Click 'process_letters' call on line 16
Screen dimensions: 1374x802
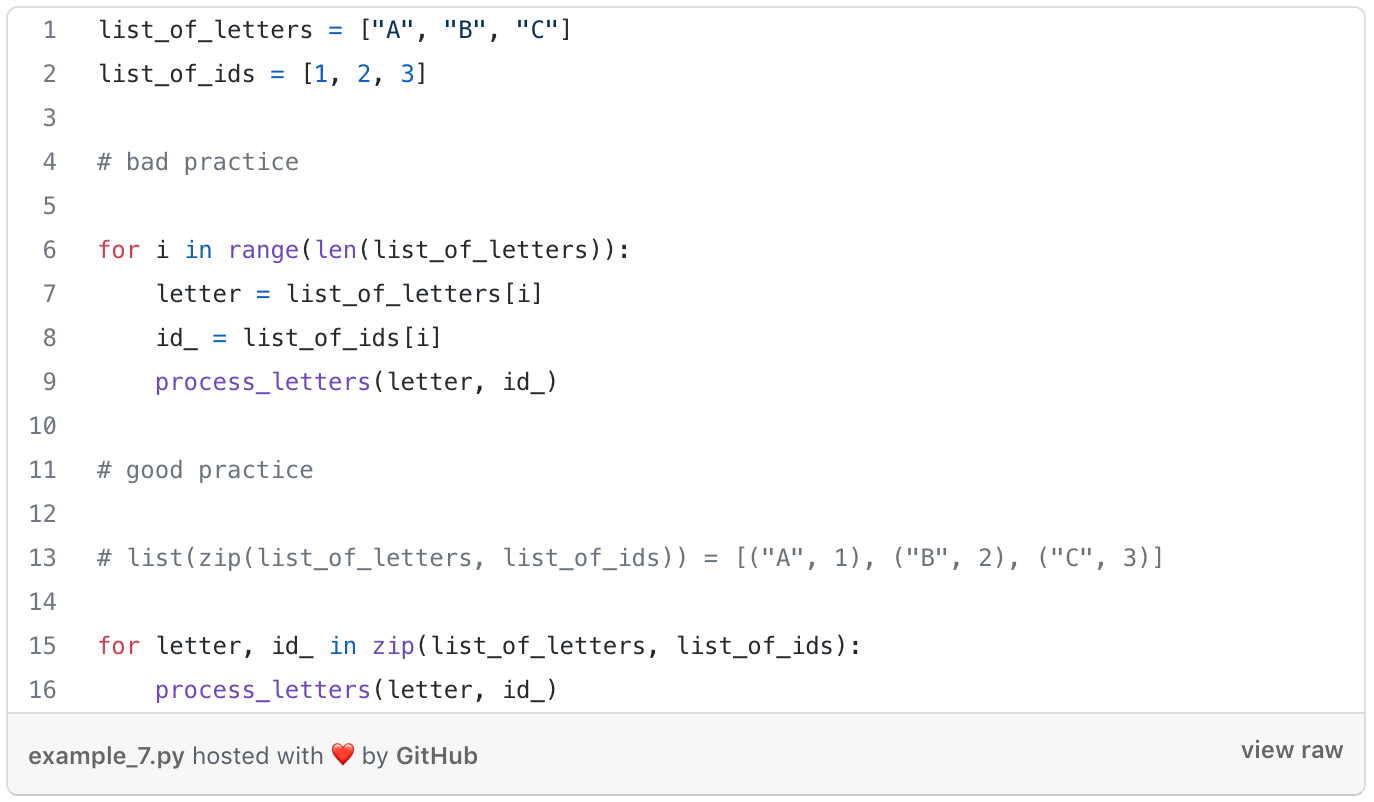(263, 690)
